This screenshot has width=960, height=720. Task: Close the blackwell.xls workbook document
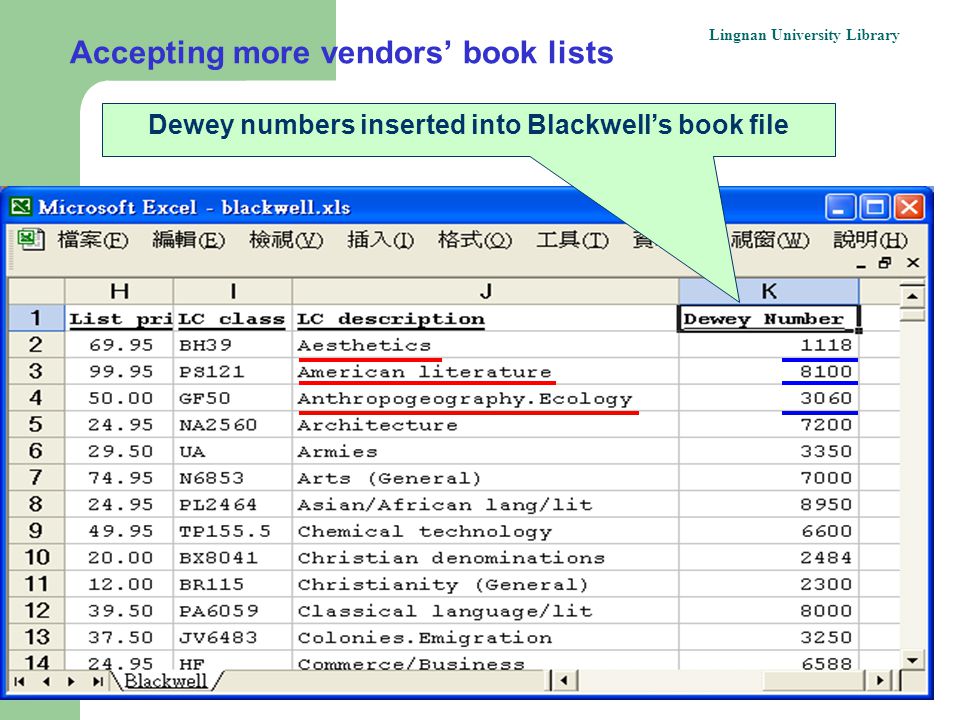[913, 263]
